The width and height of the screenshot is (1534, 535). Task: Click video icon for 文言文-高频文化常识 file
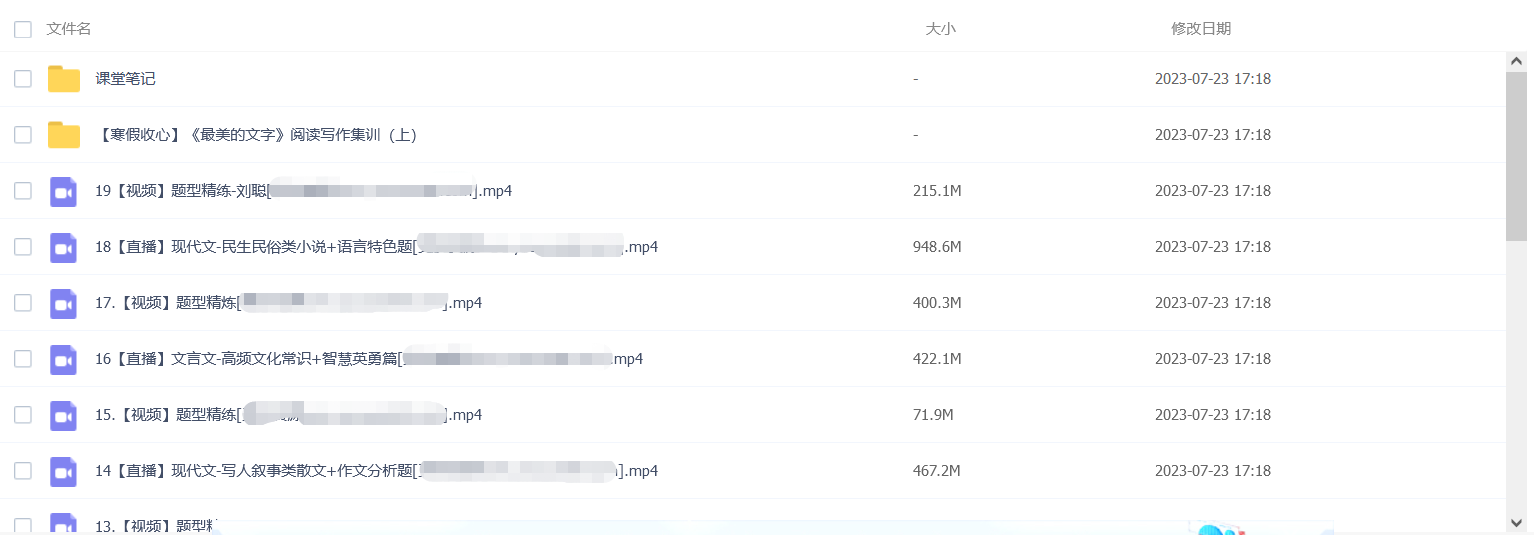(x=64, y=359)
